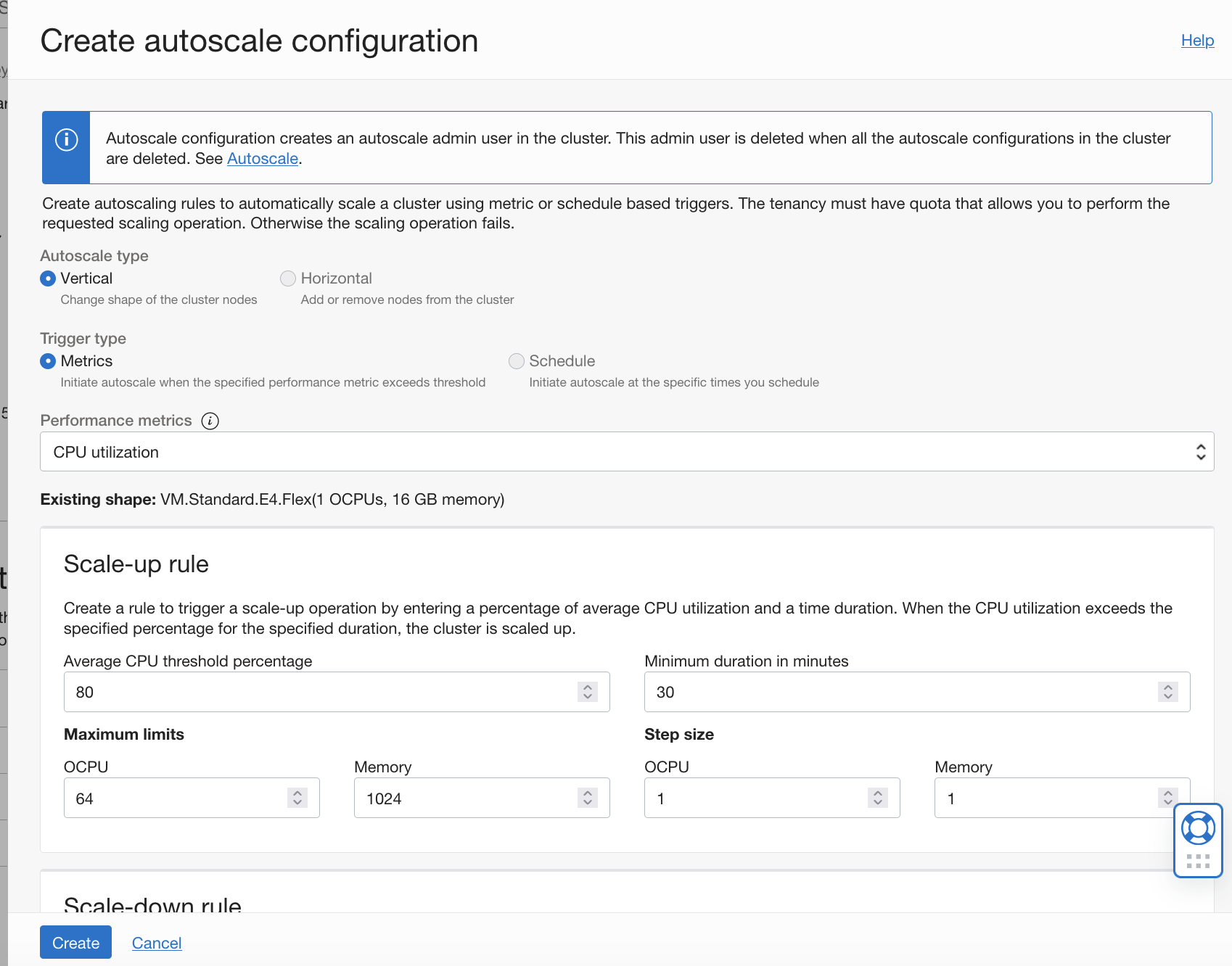
Task: Click the Average CPU threshold percentage field
Action: pyautogui.click(x=290, y=692)
